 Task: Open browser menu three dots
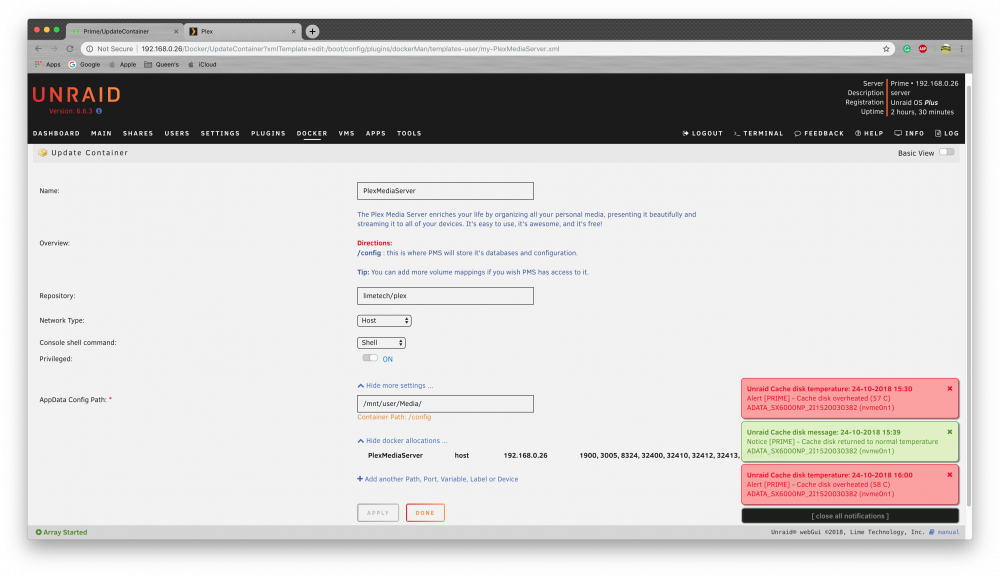pyautogui.click(x=961, y=48)
